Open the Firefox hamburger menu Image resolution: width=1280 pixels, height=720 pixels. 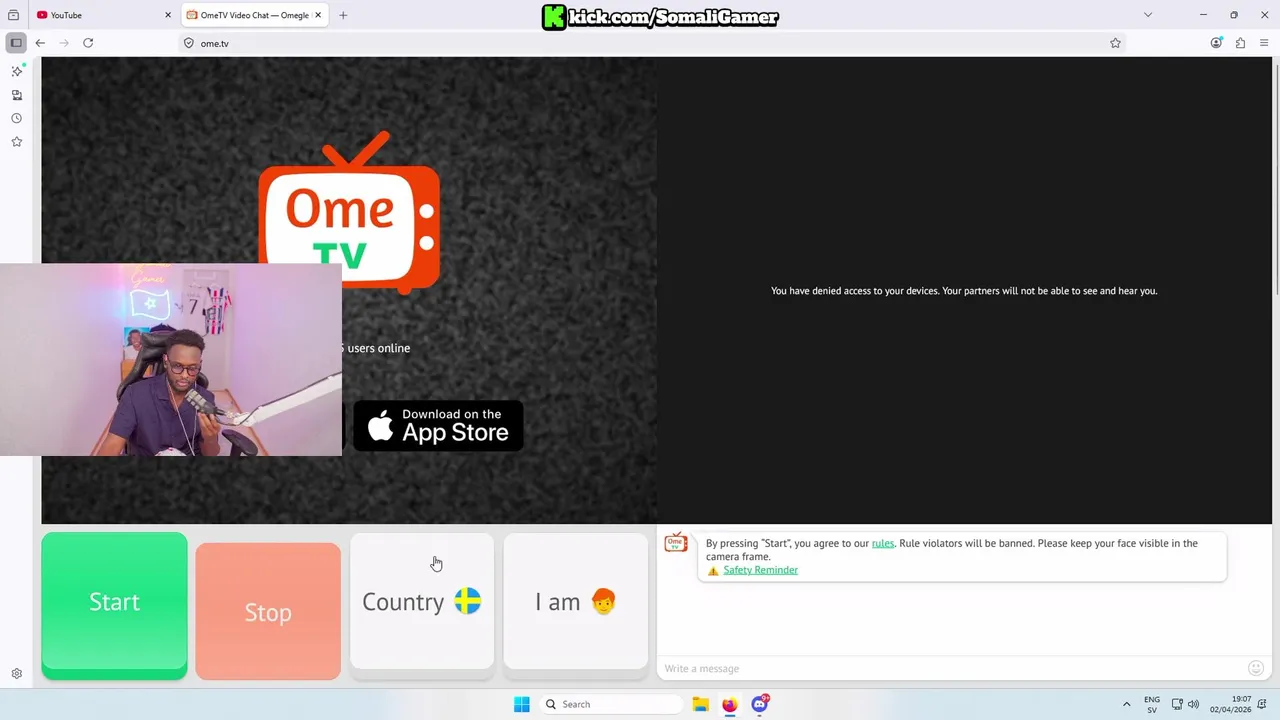tap(1264, 43)
